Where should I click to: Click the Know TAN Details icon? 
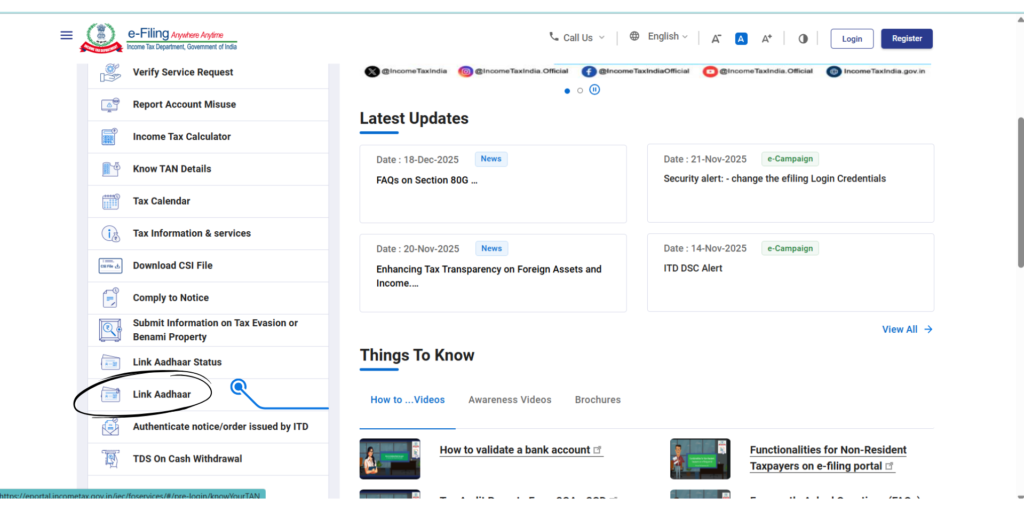click(x=110, y=169)
